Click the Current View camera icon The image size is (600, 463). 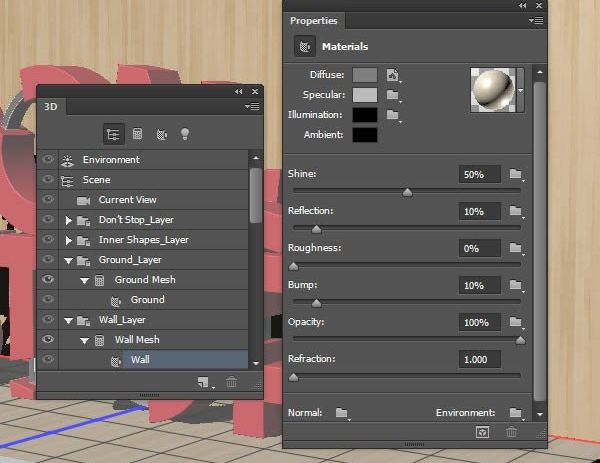83,201
